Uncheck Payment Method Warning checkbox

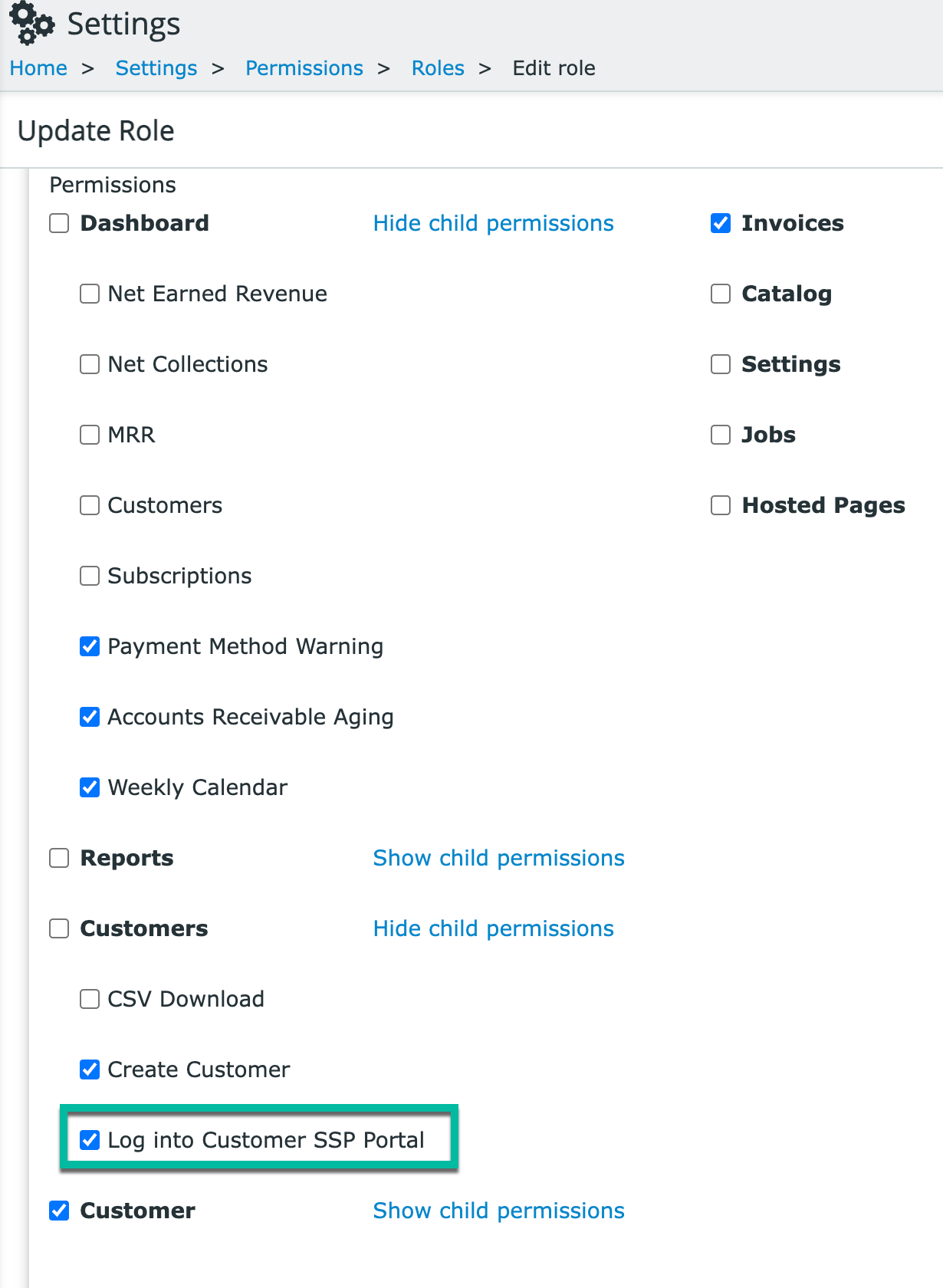(x=90, y=646)
